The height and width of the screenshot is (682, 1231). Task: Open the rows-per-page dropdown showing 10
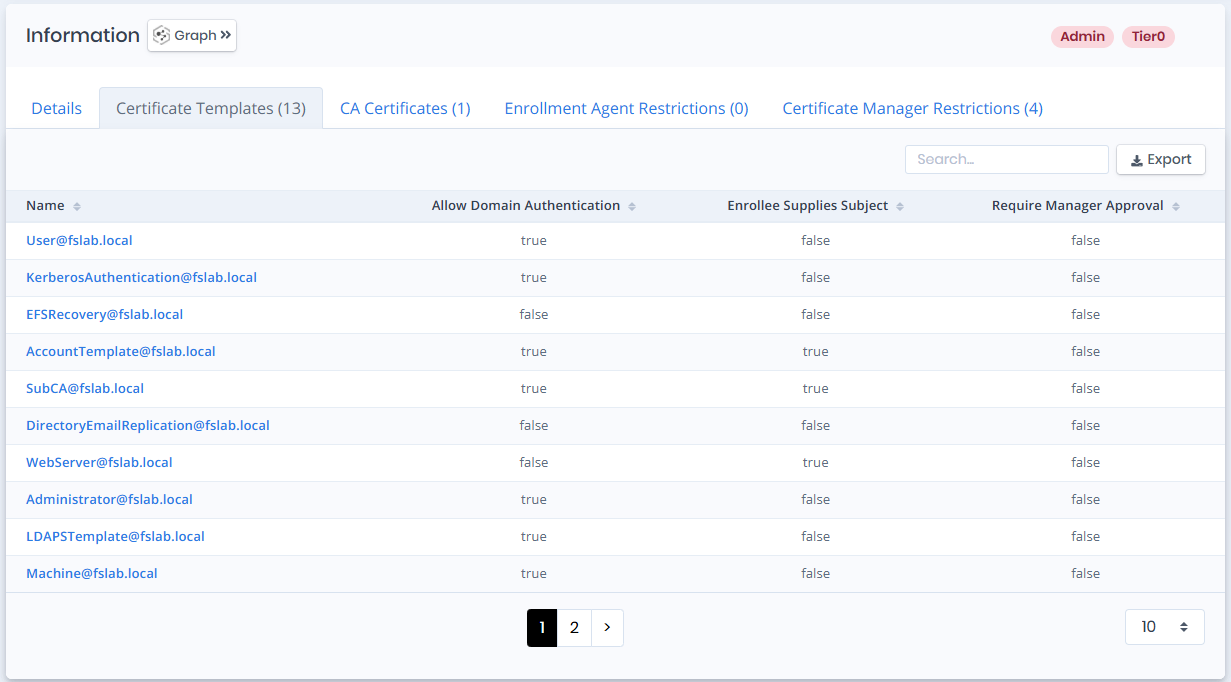1164,627
